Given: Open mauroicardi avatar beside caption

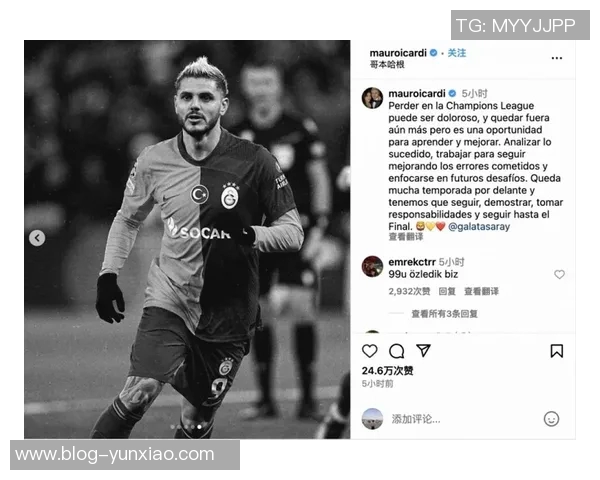Looking at the screenshot, I should point(372,98).
